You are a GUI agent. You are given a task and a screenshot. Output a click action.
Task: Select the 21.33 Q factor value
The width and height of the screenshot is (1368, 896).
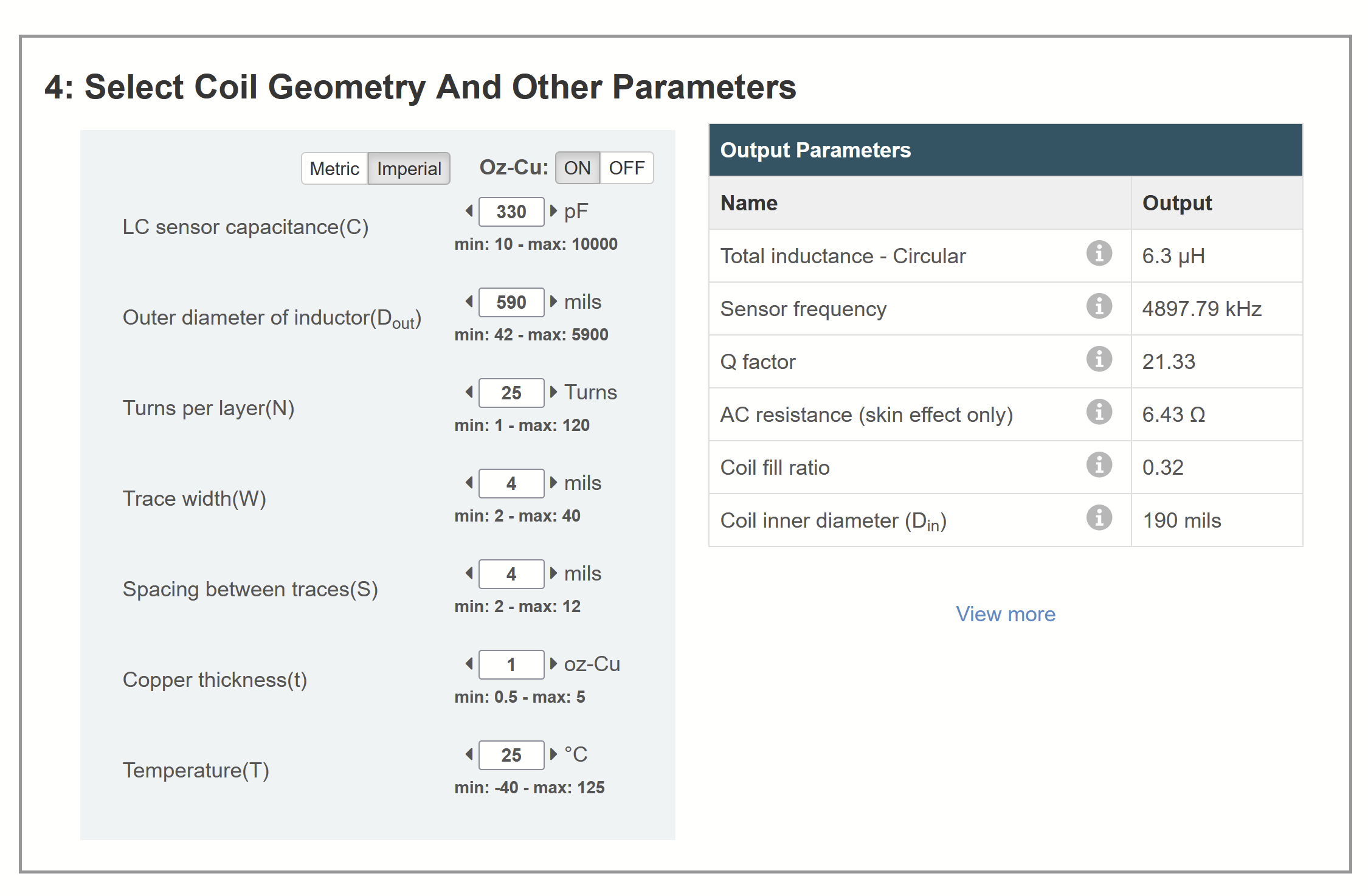[1169, 362]
